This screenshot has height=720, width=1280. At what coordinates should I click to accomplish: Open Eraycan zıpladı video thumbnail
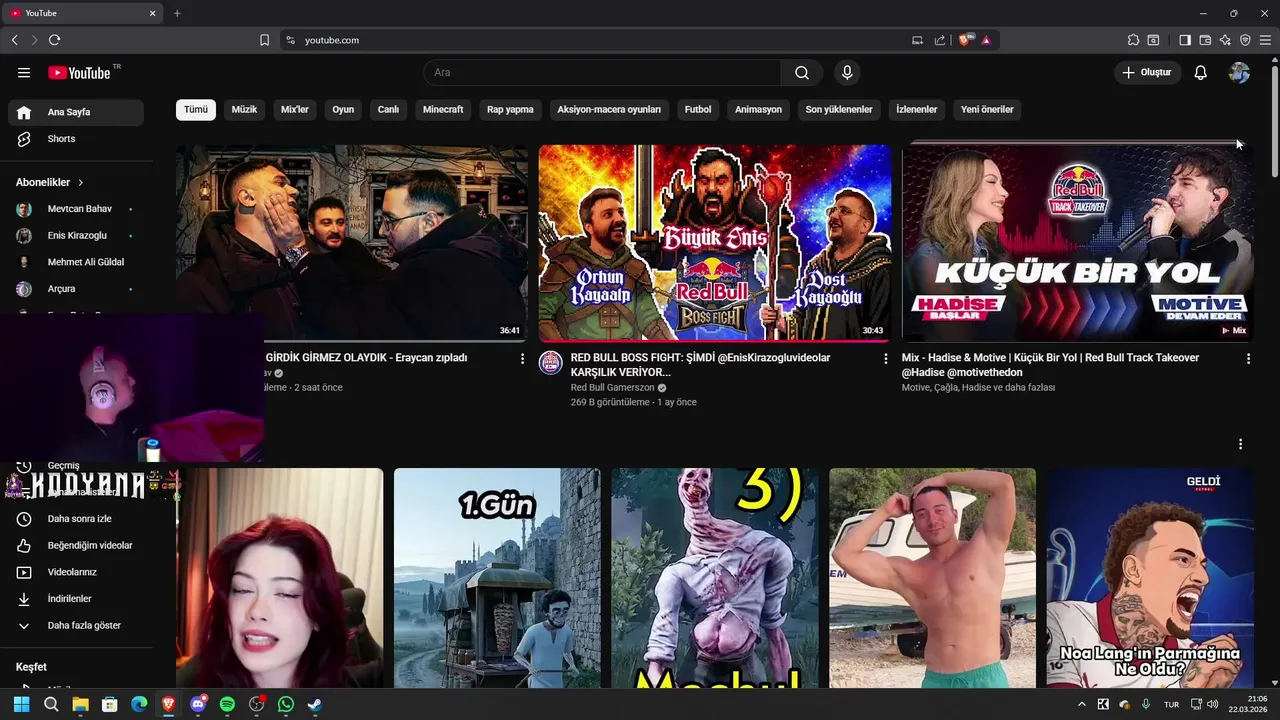tap(352, 243)
